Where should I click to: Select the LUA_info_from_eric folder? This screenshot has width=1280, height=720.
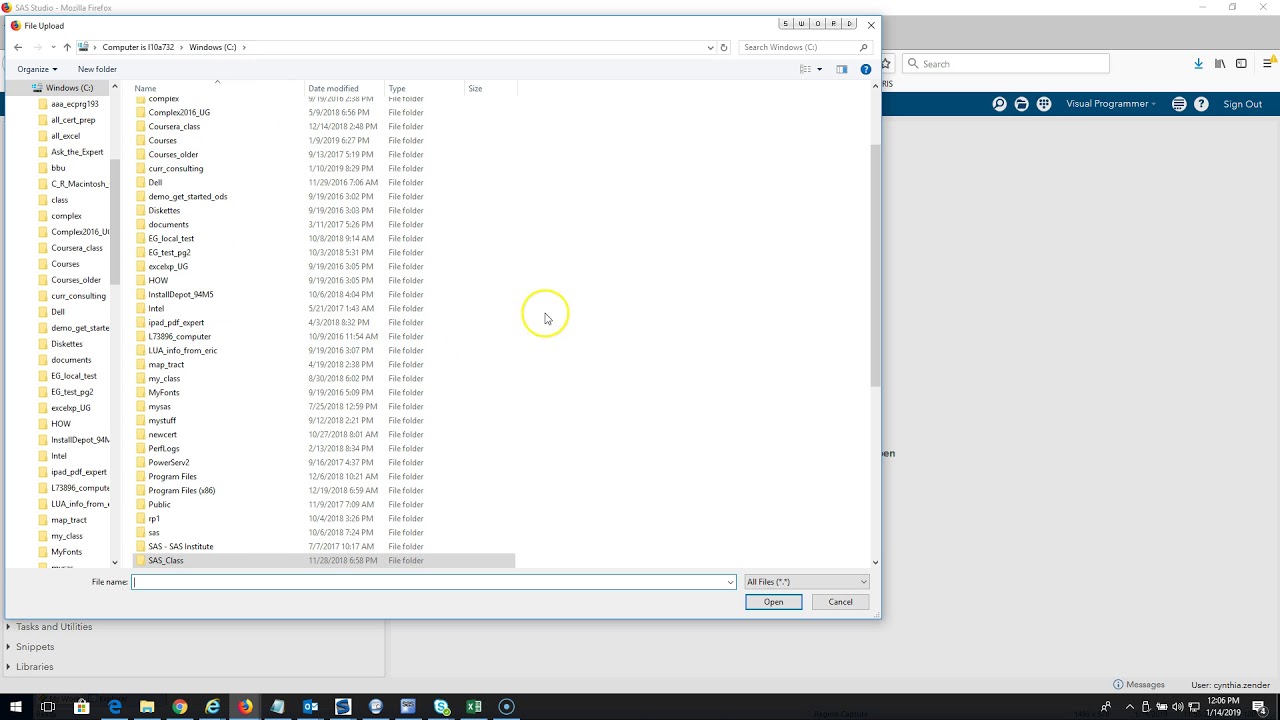pos(324,351)
